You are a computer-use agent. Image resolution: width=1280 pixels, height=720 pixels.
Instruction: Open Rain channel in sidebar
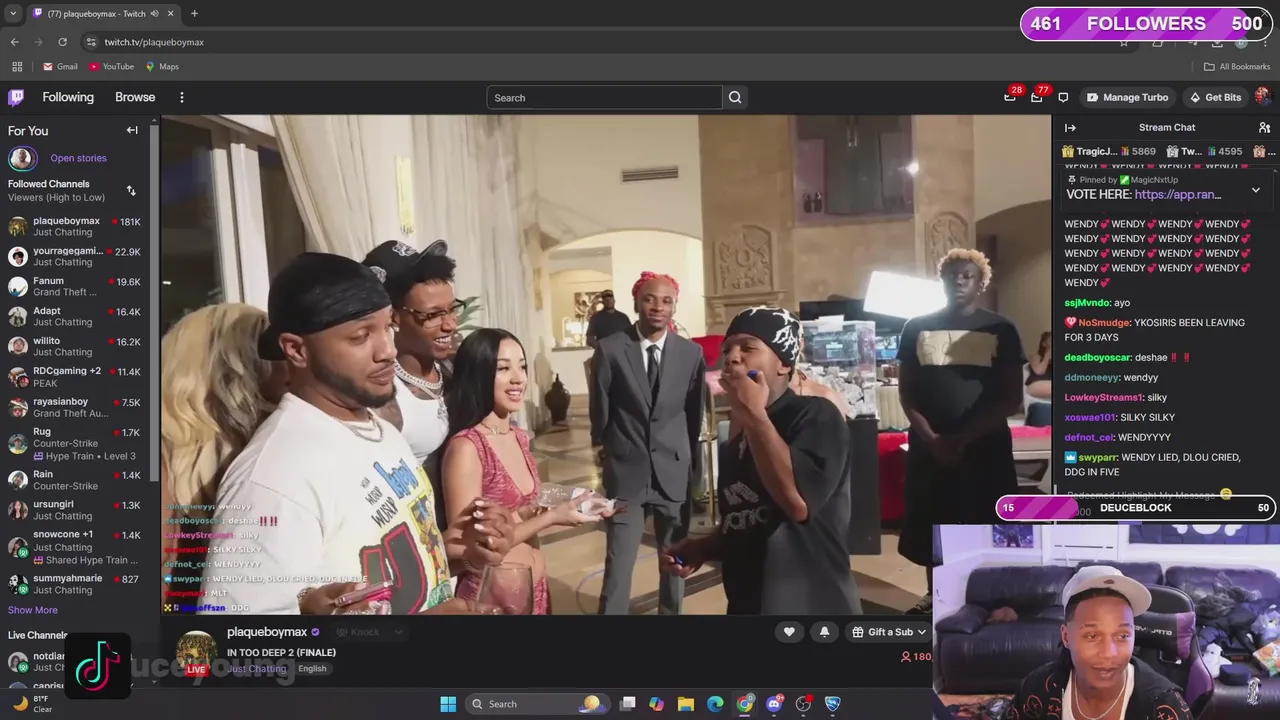tap(75, 480)
